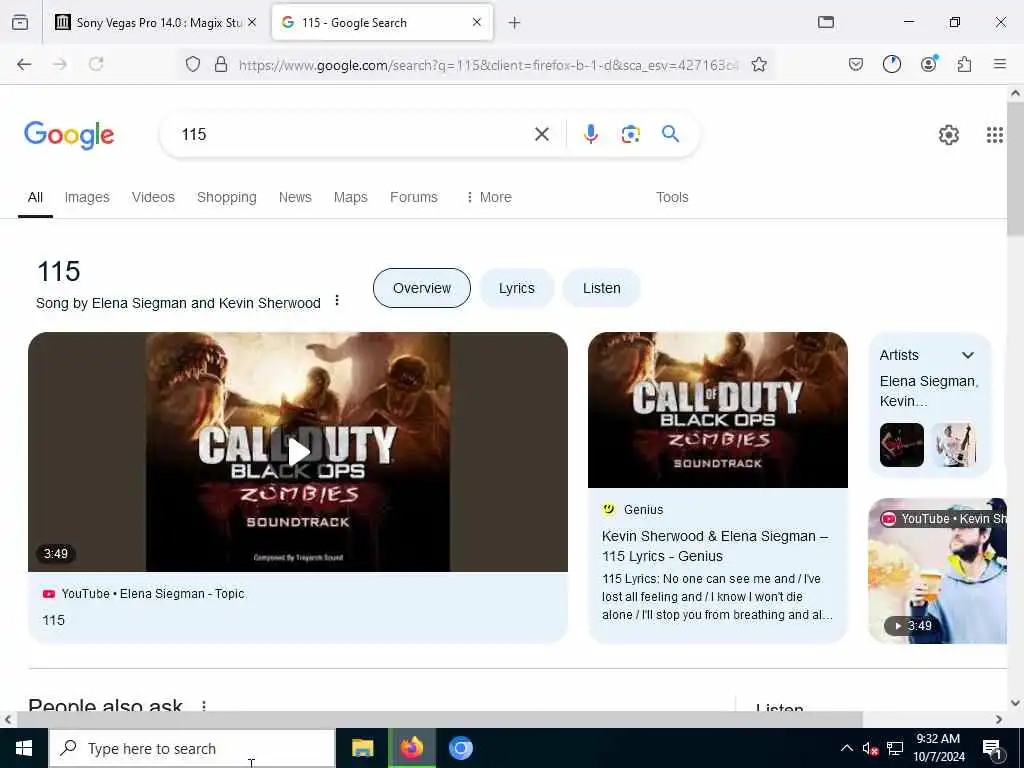Select the News search tab
Image resolution: width=1024 pixels, height=768 pixels.
tap(295, 197)
